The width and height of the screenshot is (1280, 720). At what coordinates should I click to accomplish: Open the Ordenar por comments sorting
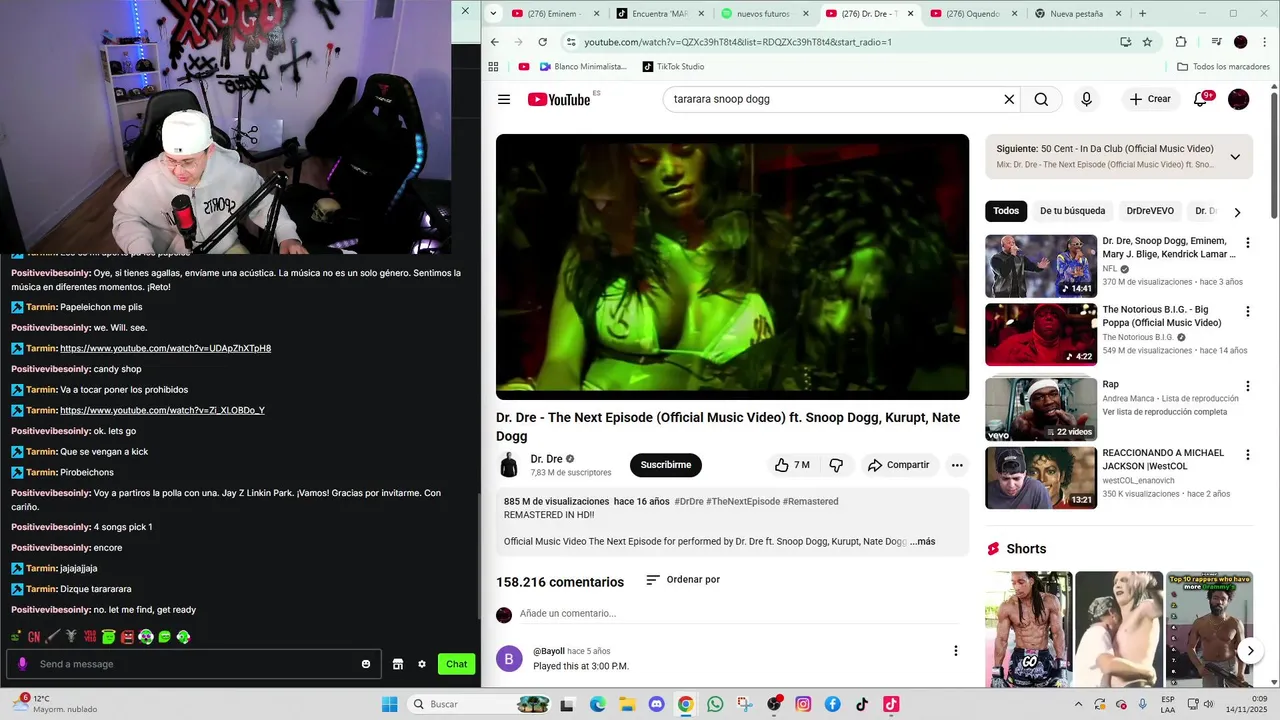(x=683, y=580)
